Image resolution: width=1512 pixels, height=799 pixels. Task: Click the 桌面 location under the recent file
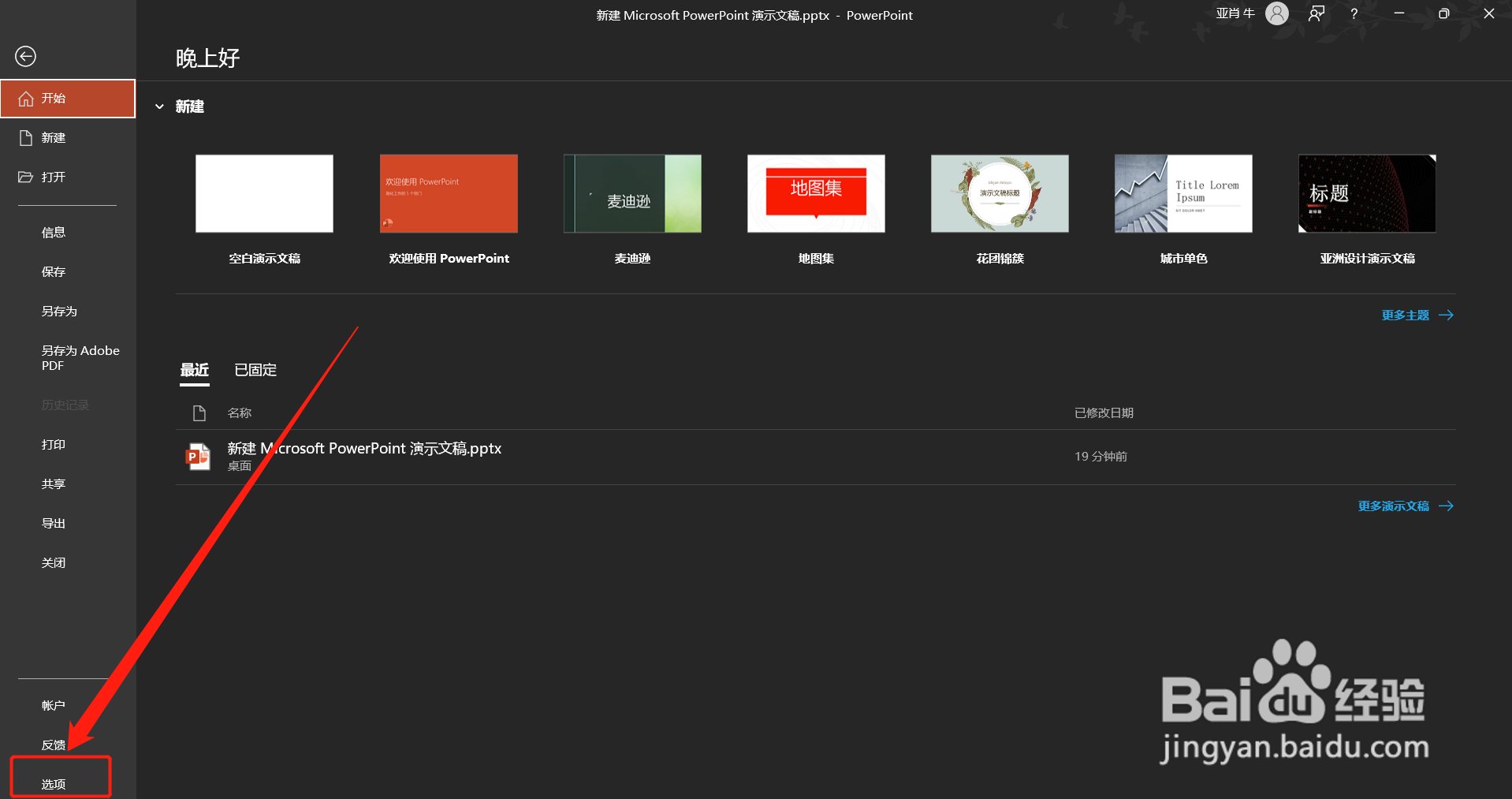pyautogui.click(x=240, y=466)
